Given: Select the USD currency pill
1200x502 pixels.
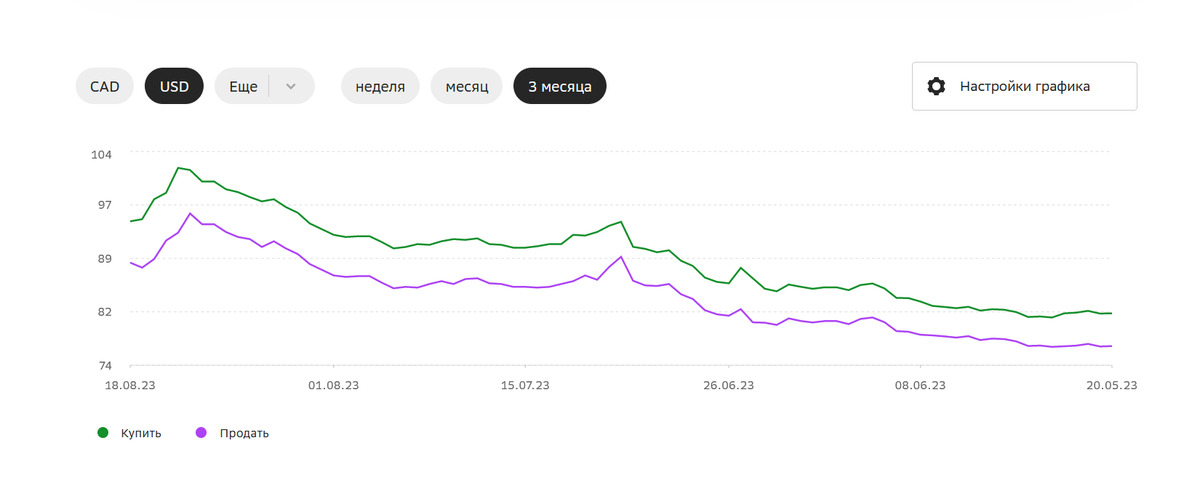Looking at the screenshot, I should tap(174, 86).
